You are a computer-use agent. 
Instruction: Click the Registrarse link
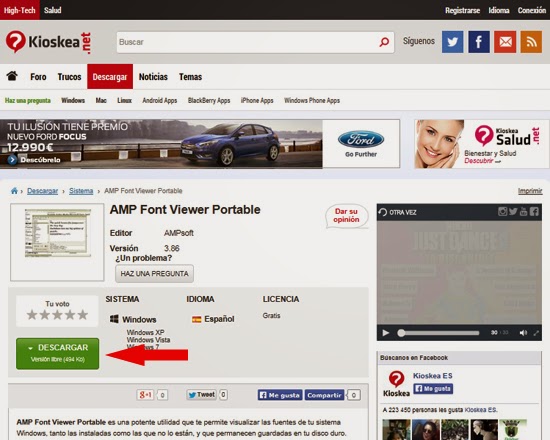click(x=462, y=10)
